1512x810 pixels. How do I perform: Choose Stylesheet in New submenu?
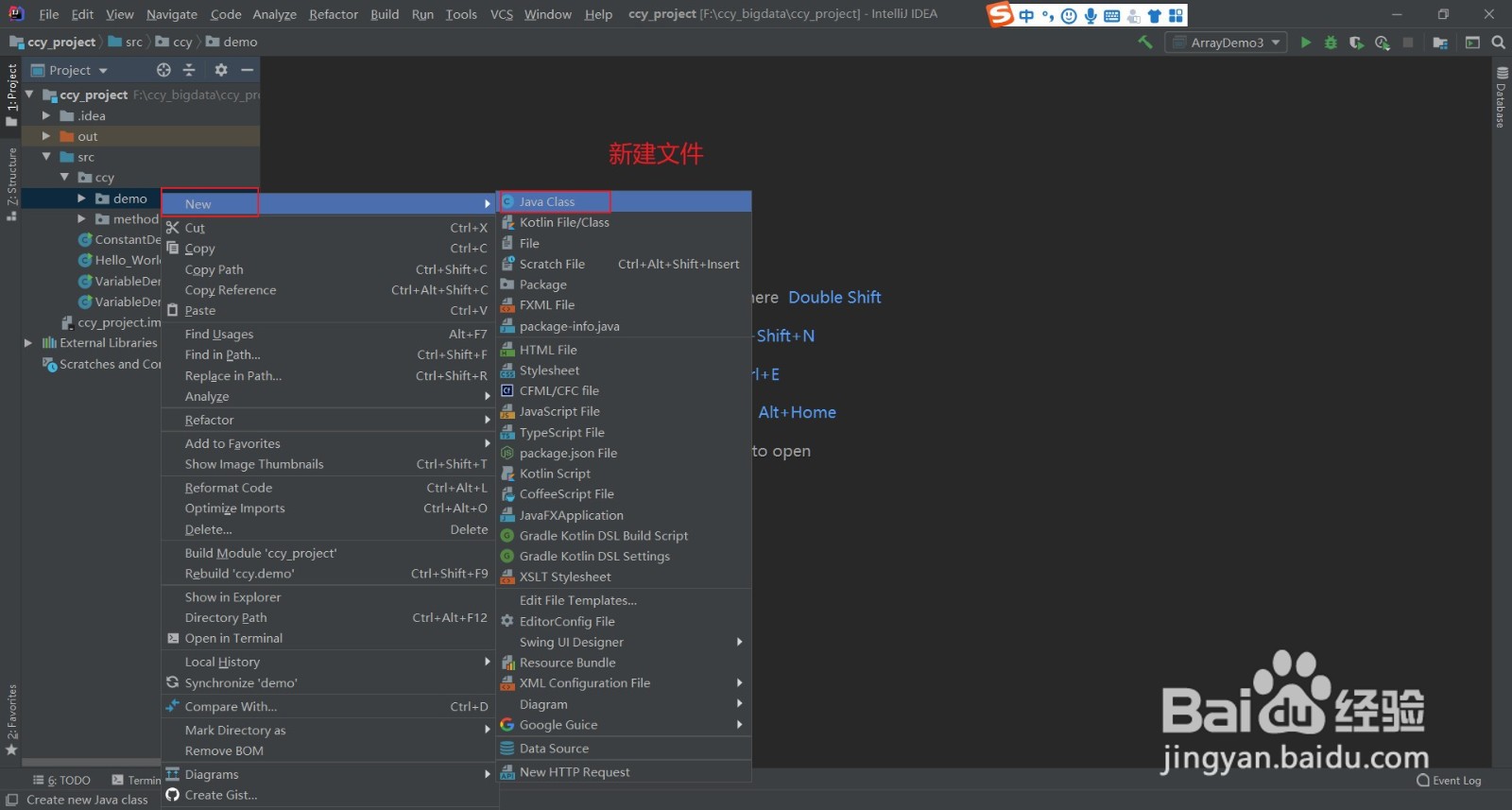[624, 371]
